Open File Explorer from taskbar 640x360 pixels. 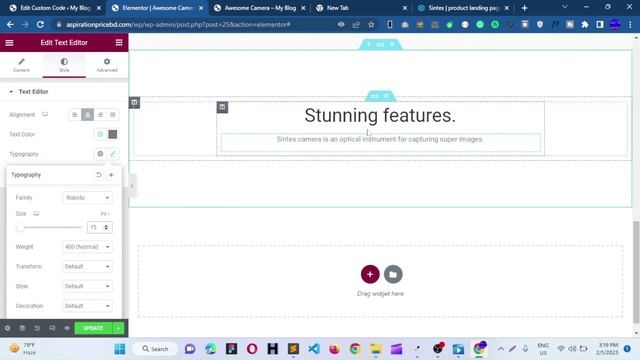tap(376, 349)
